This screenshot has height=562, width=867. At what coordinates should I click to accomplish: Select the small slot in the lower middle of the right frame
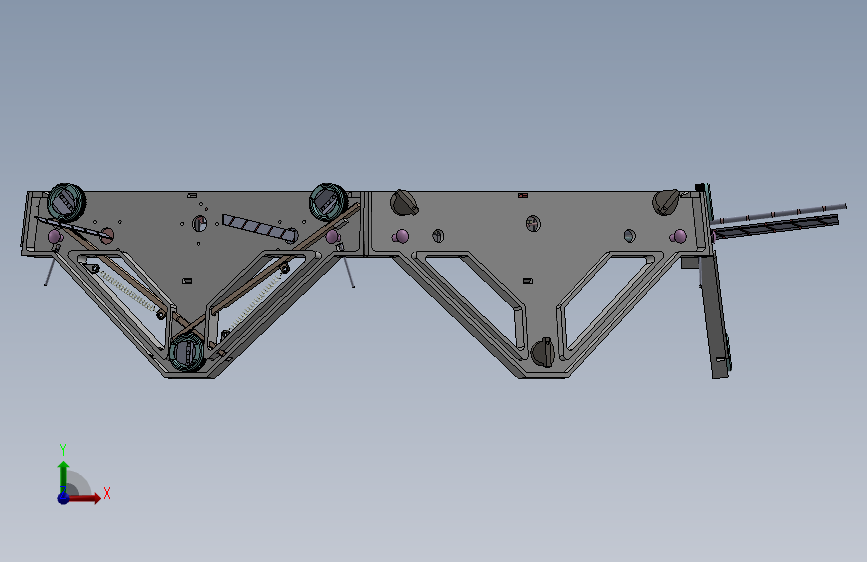(527, 281)
